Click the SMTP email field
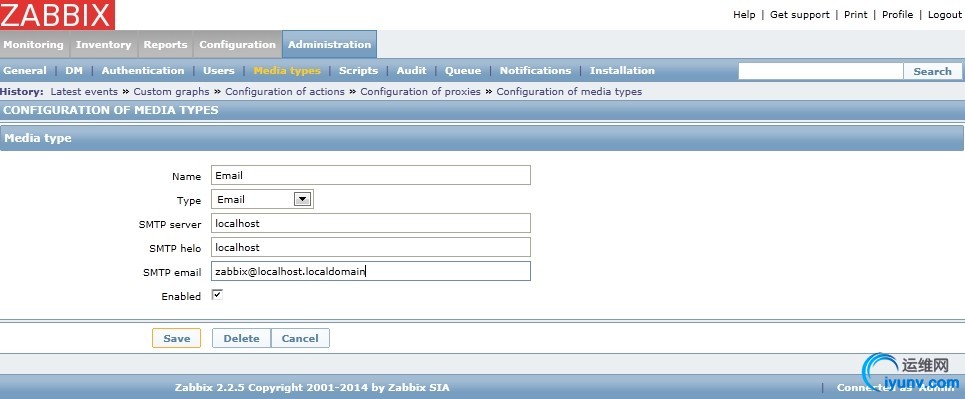Screen dimensions: 965x399 pyautogui.click(x=370, y=271)
